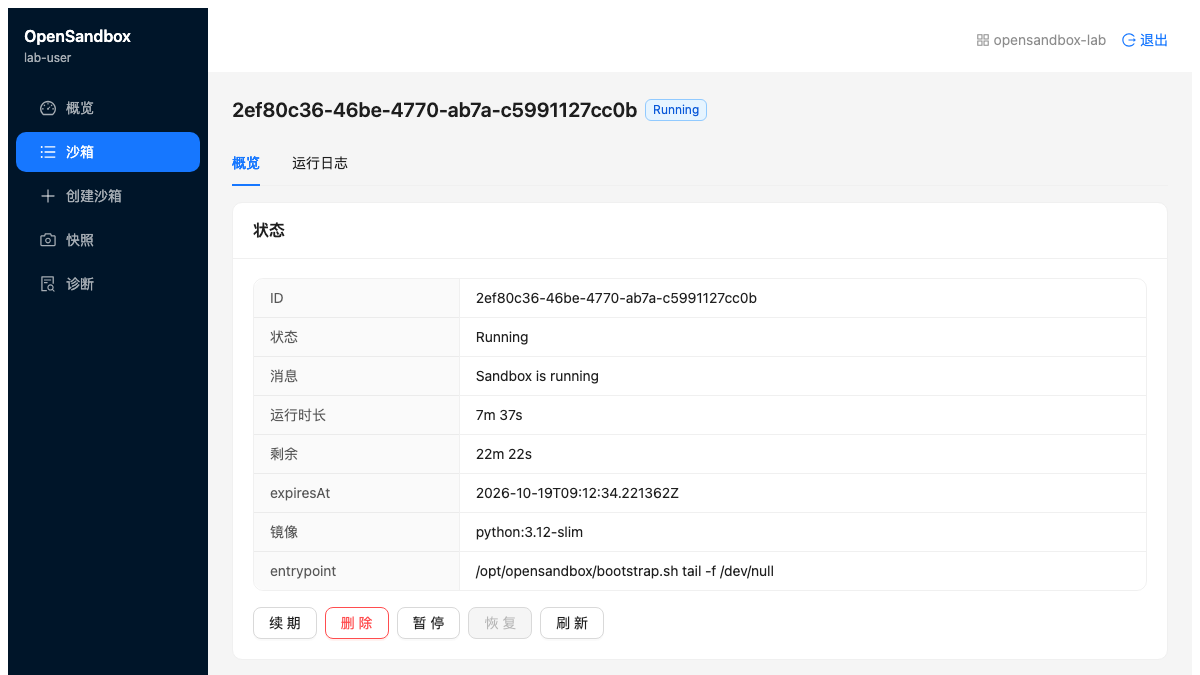The height and width of the screenshot is (675, 1200).
Task: Click the 消息 label cell
Action: (x=357, y=376)
